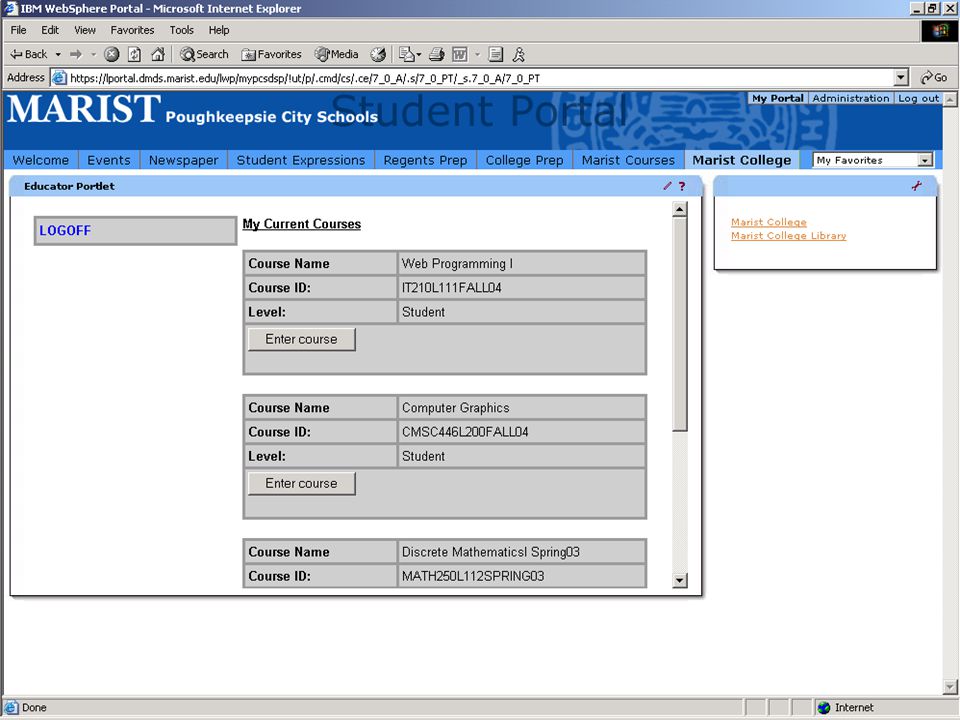
Task: Click the Internet zone globe icon in status bar
Action: click(x=824, y=707)
